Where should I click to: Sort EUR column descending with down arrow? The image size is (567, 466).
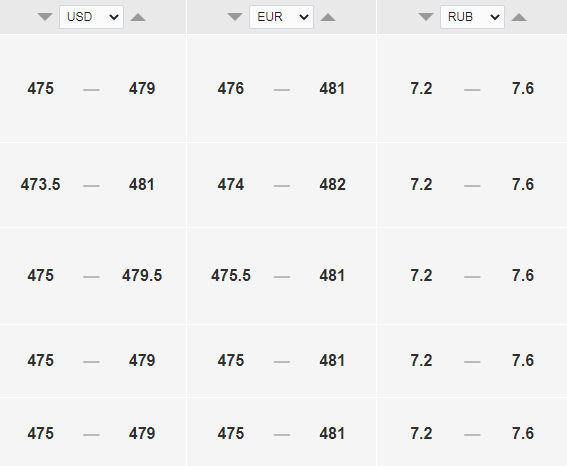click(x=235, y=17)
